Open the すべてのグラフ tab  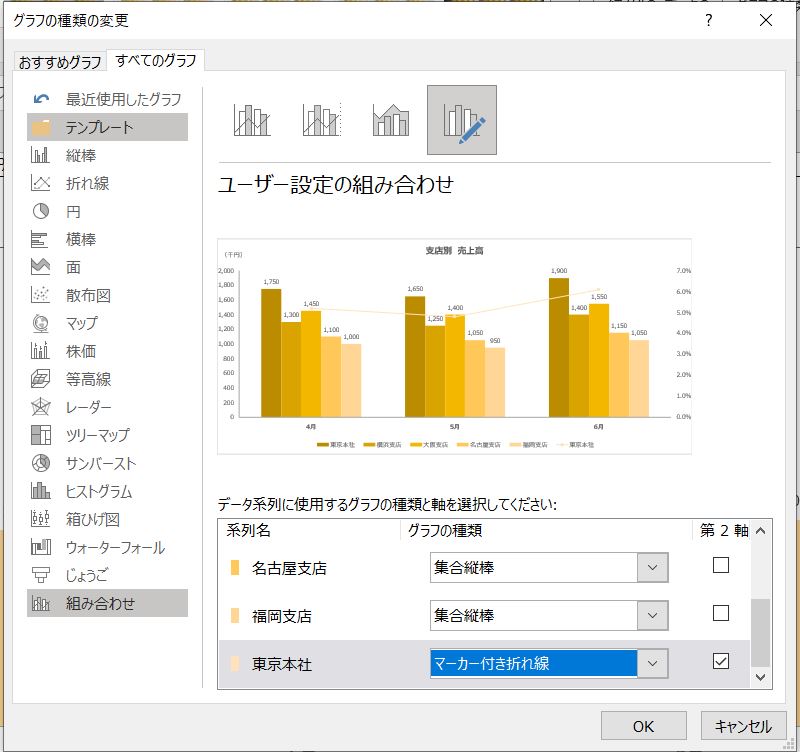155,61
